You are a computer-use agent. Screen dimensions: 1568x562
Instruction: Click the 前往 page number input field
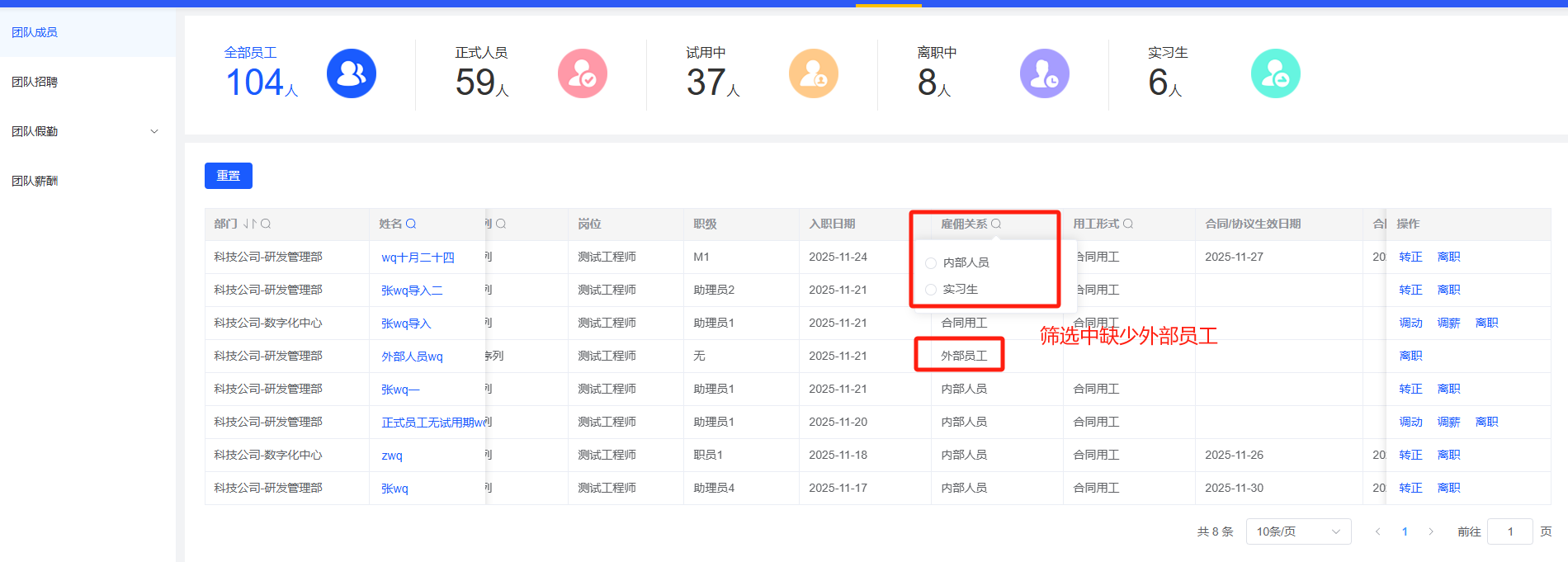pyautogui.click(x=1510, y=531)
